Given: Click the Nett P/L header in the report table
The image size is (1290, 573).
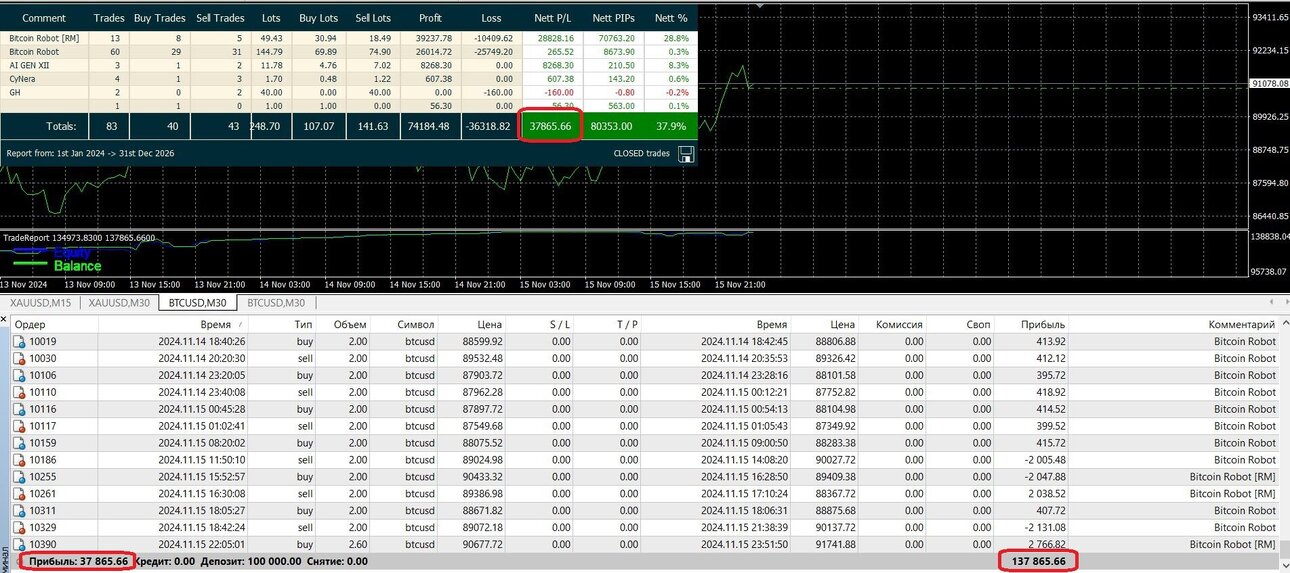Looking at the screenshot, I should (x=550, y=18).
